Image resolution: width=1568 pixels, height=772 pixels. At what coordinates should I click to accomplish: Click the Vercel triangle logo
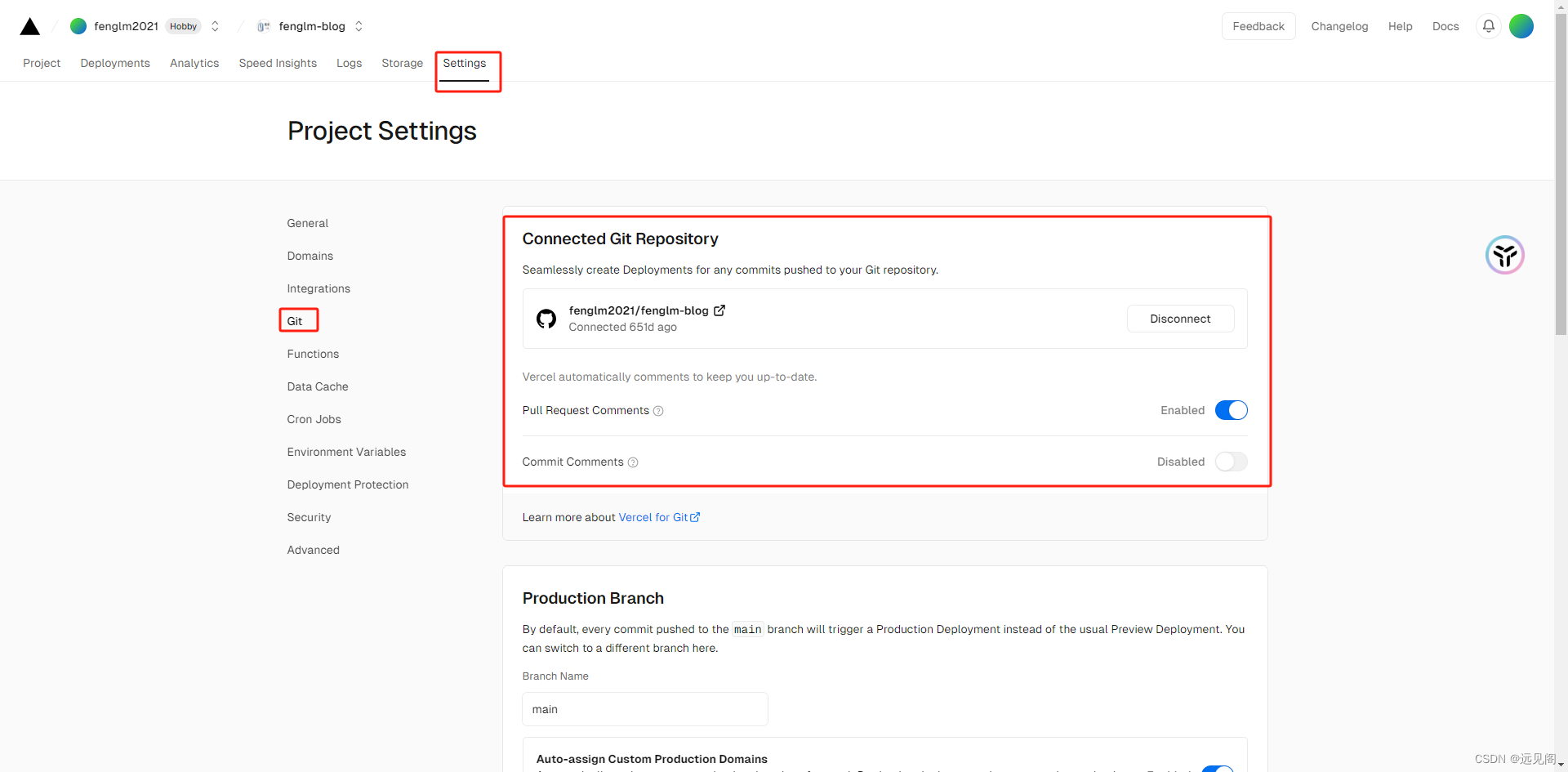tap(30, 26)
